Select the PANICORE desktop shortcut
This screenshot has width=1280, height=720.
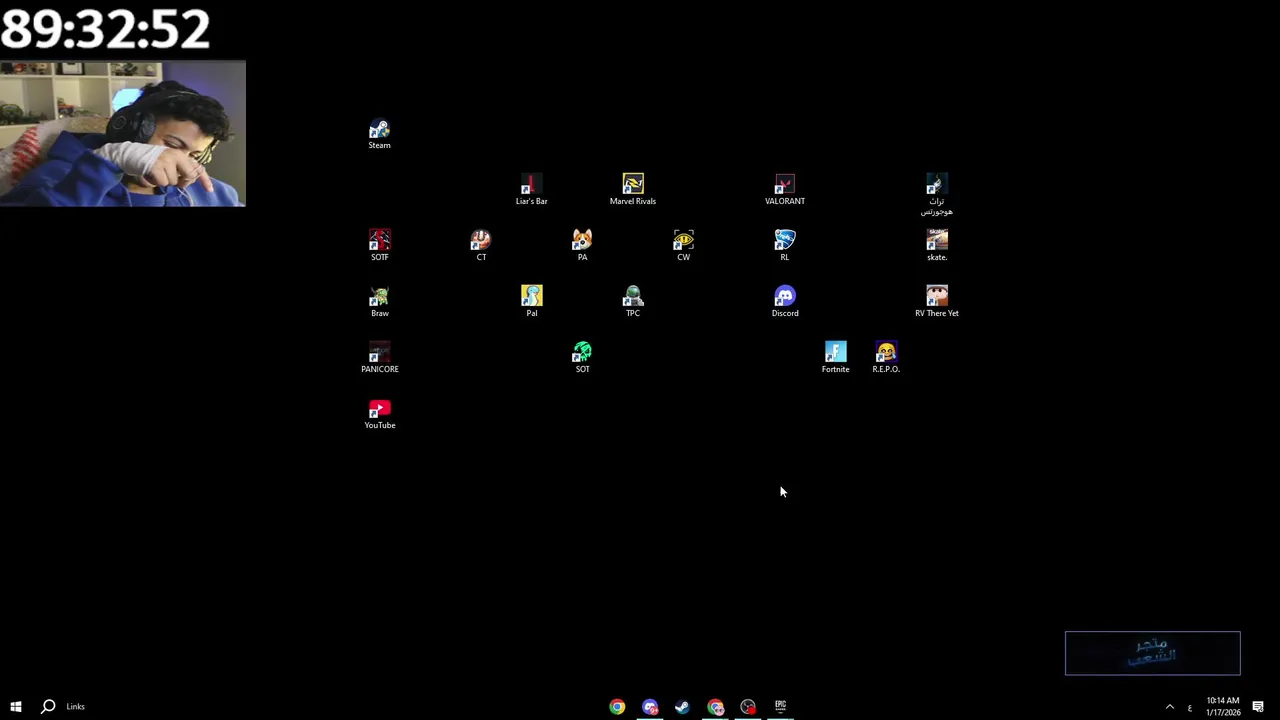(x=379, y=358)
